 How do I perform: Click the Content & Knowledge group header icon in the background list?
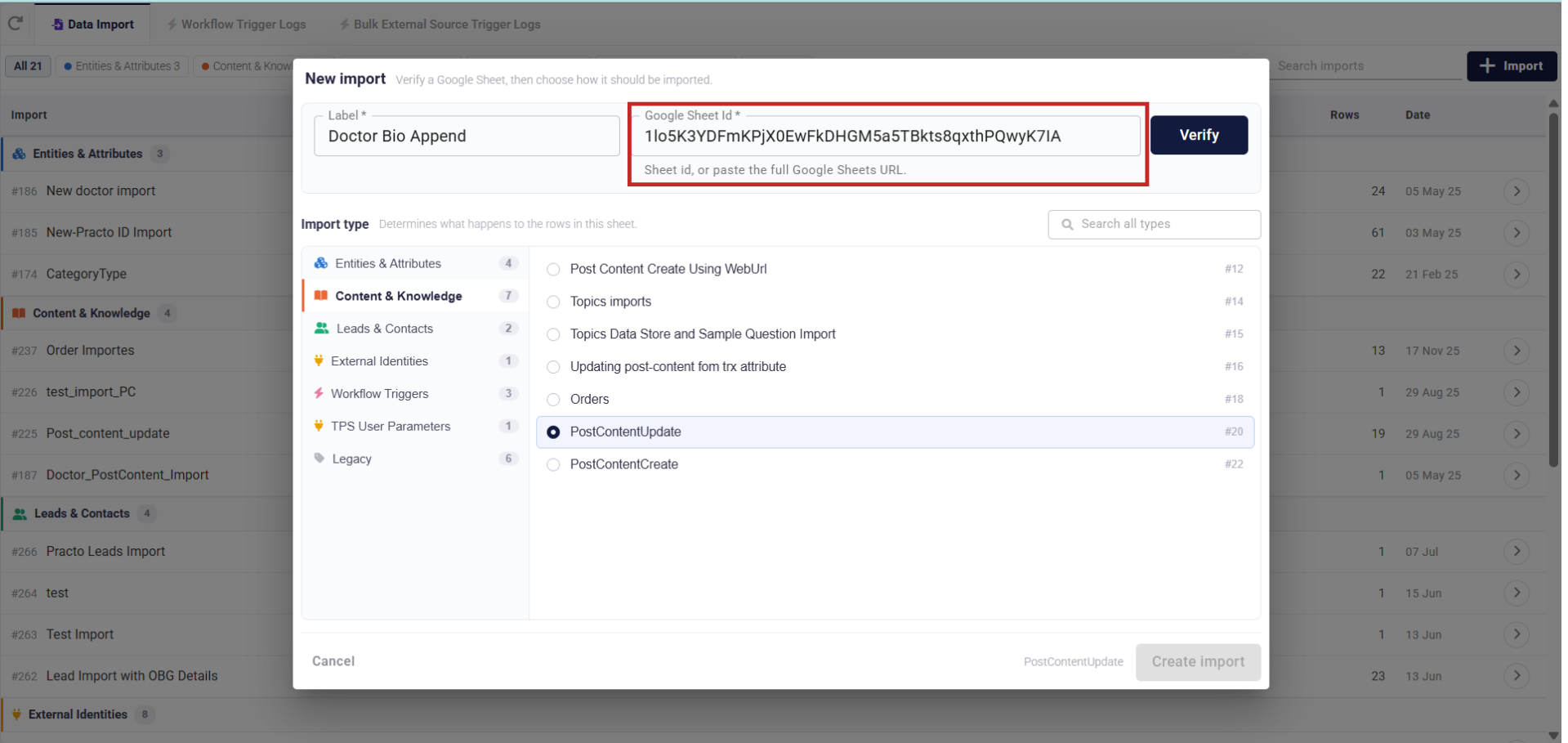click(19, 313)
